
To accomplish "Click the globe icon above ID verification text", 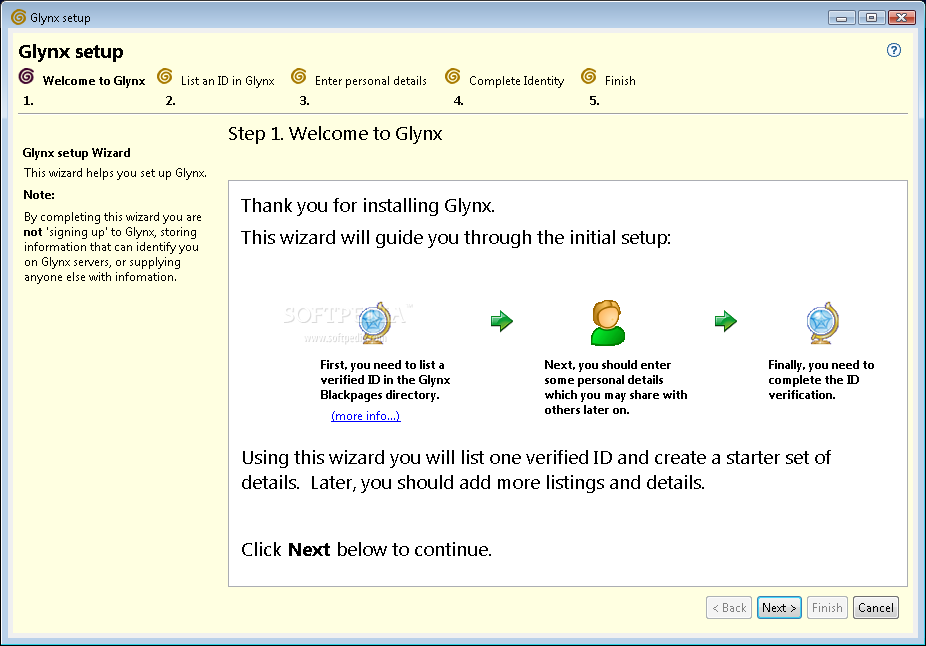I will tap(823, 323).
